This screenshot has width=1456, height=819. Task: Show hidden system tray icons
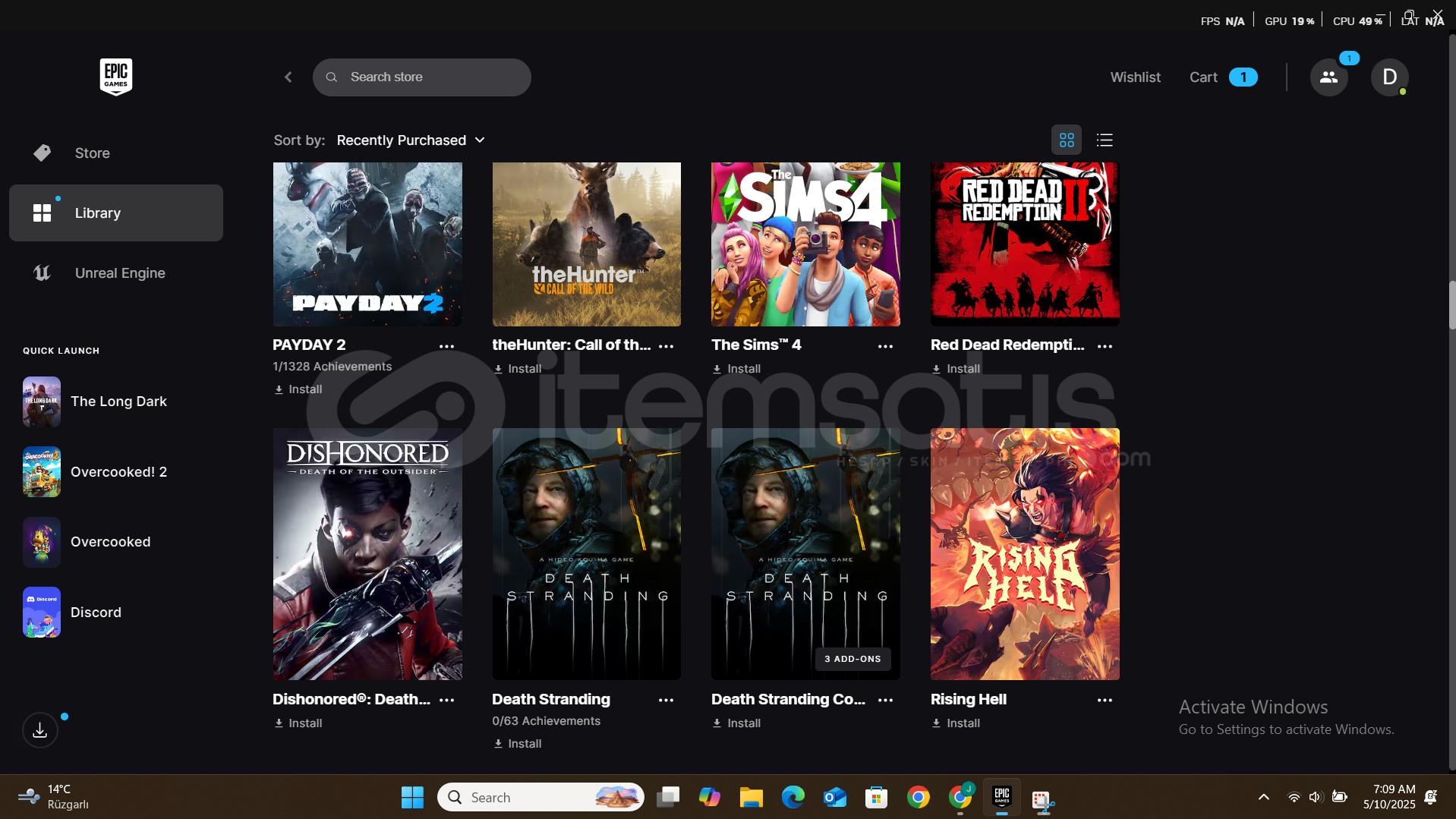tap(1264, 797)
